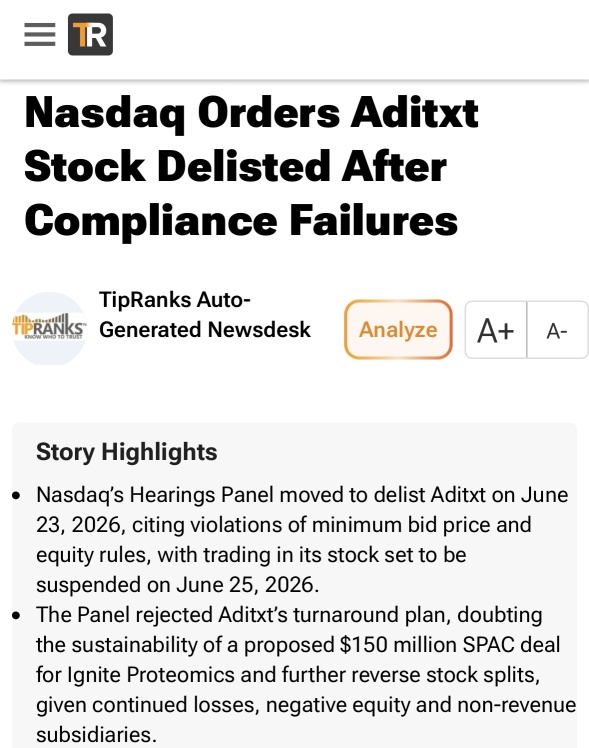Click the Nasdaq Orders Aditxt headline
This screenshot has height=748, width=589.
(251, 166)
